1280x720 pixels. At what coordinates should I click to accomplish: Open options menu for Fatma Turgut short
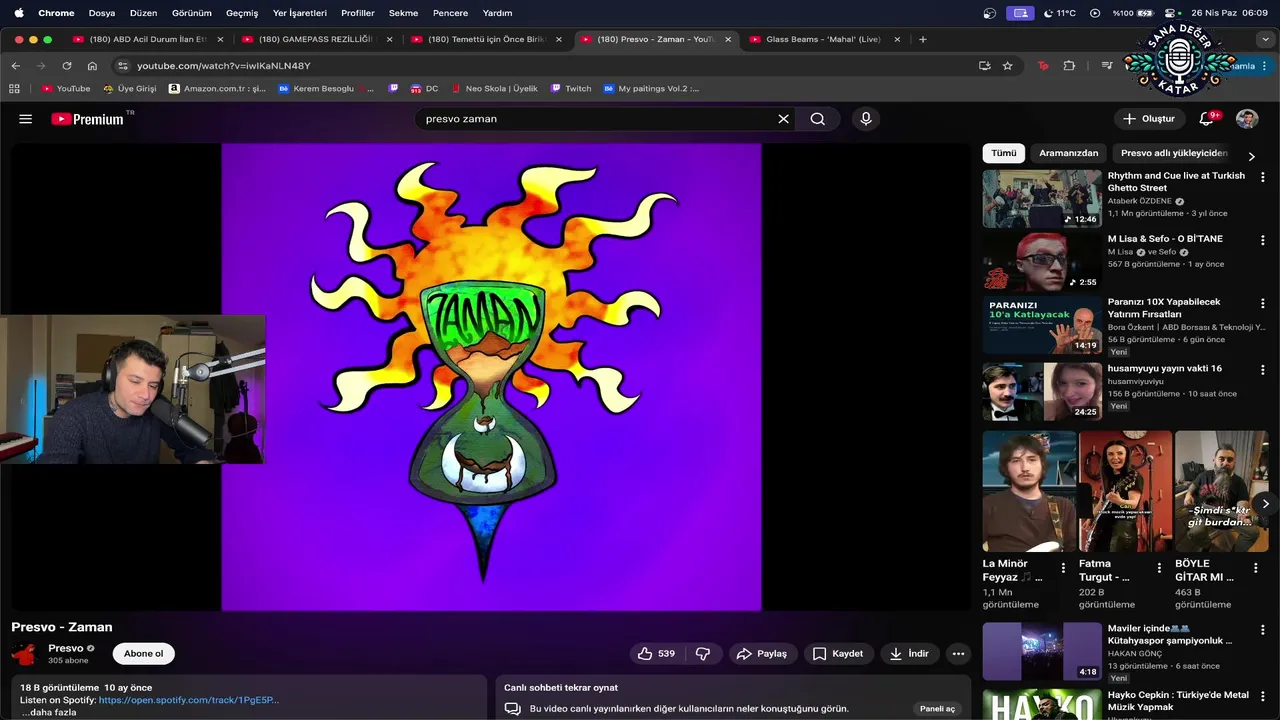(x=1159, y=568)
